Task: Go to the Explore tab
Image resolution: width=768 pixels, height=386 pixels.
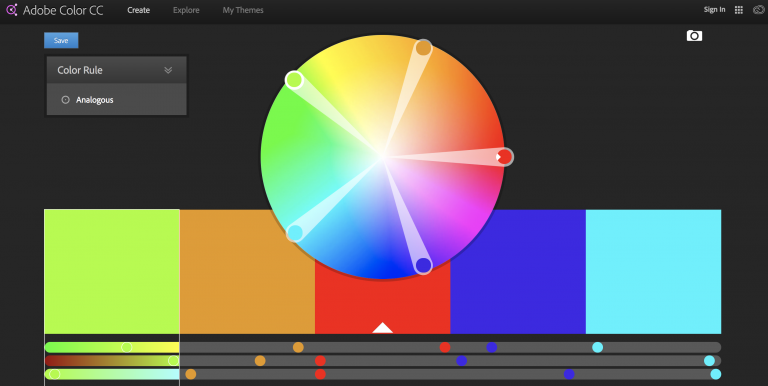Action: [186, 10]
